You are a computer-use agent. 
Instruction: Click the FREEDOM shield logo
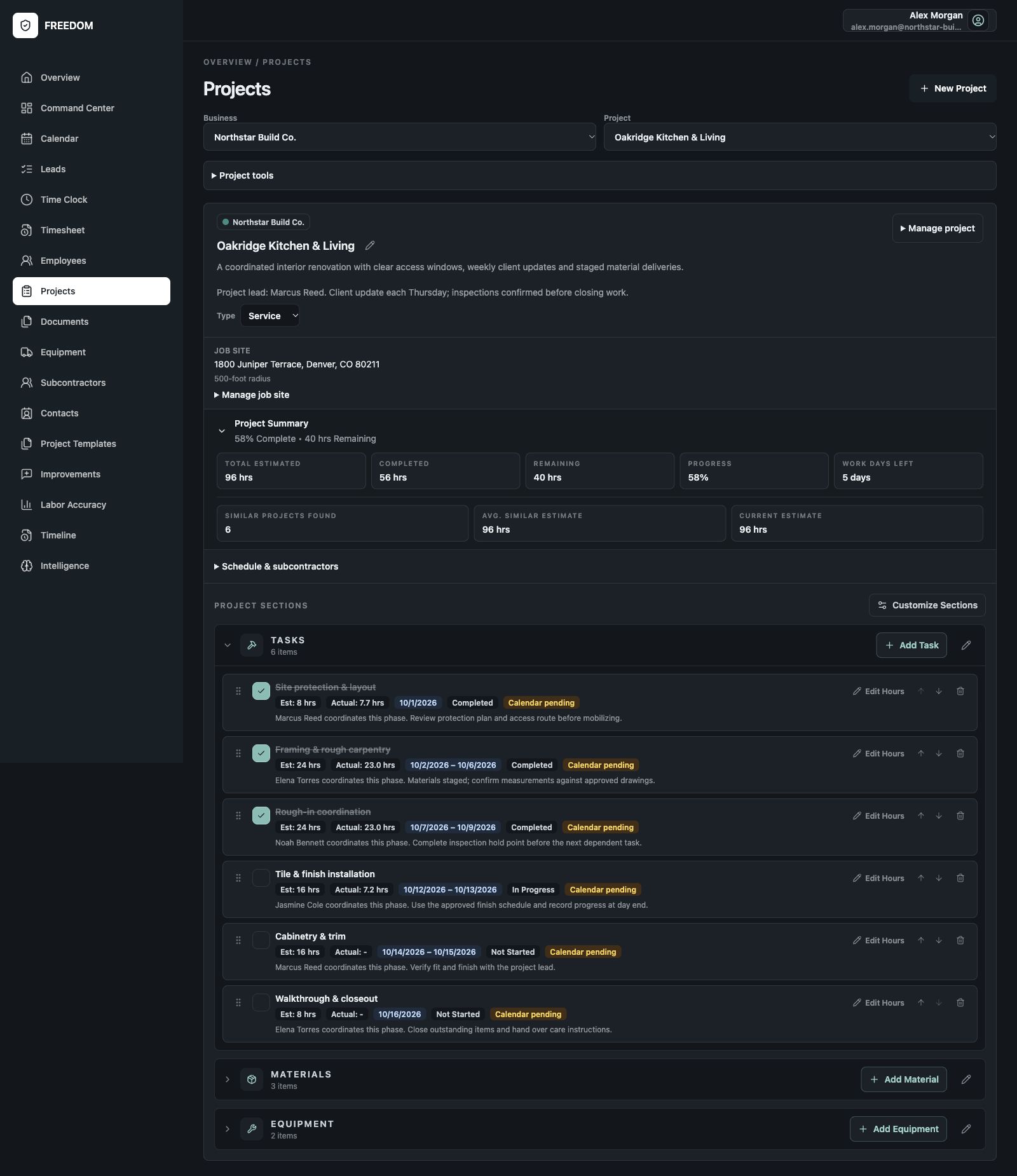point(25,25)
